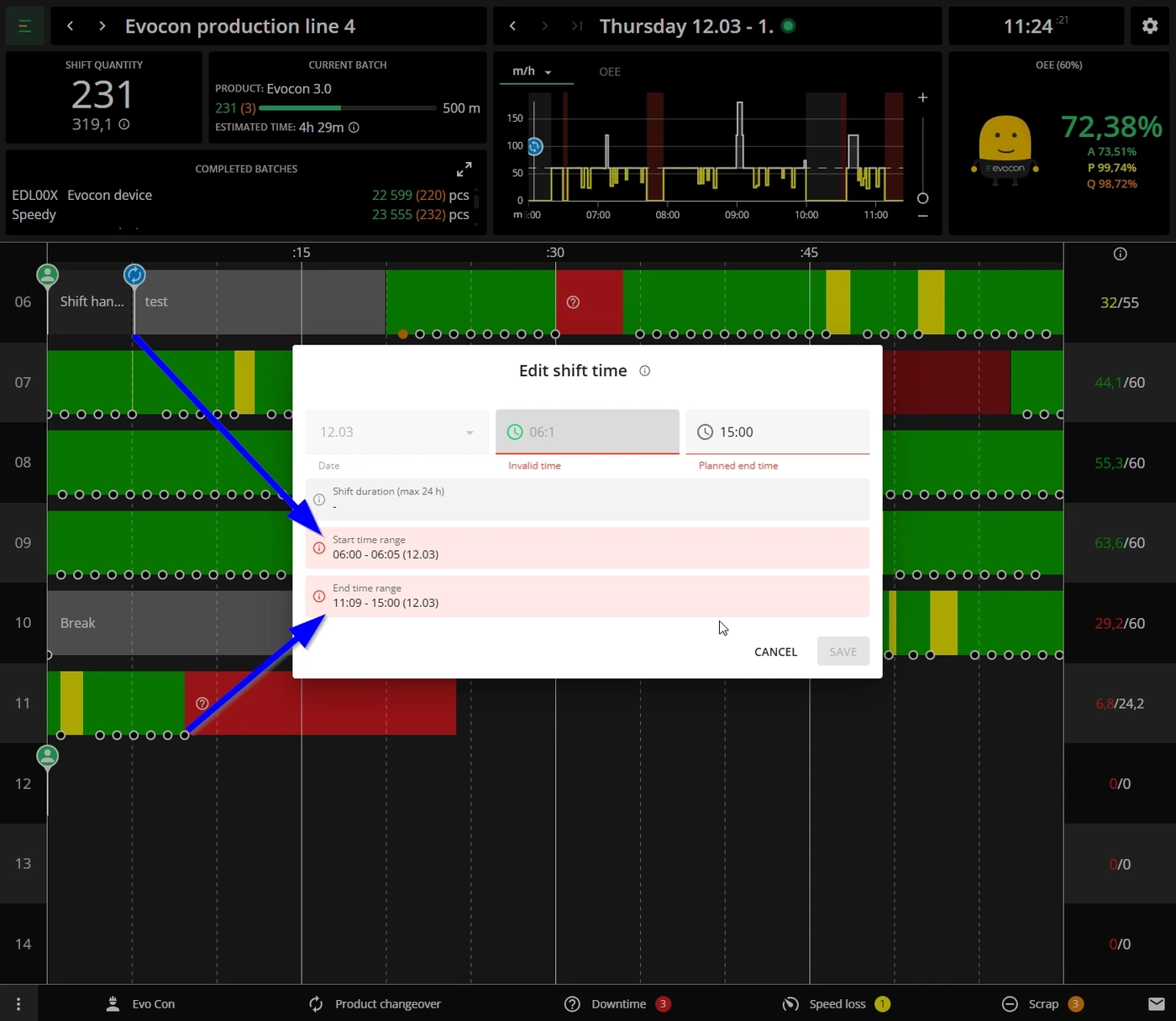Image resolution: width=1176 pixels, height=1021 pixels.
Task: Click the test block in 06 row
Action: 260,302
